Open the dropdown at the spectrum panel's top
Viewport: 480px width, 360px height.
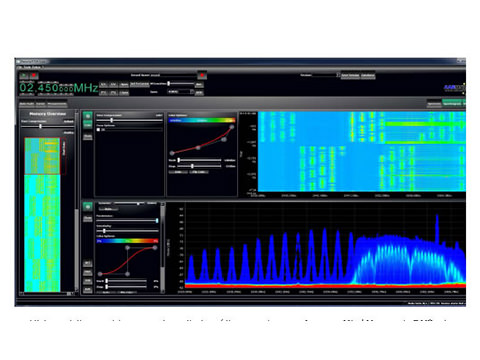point(108,209)
